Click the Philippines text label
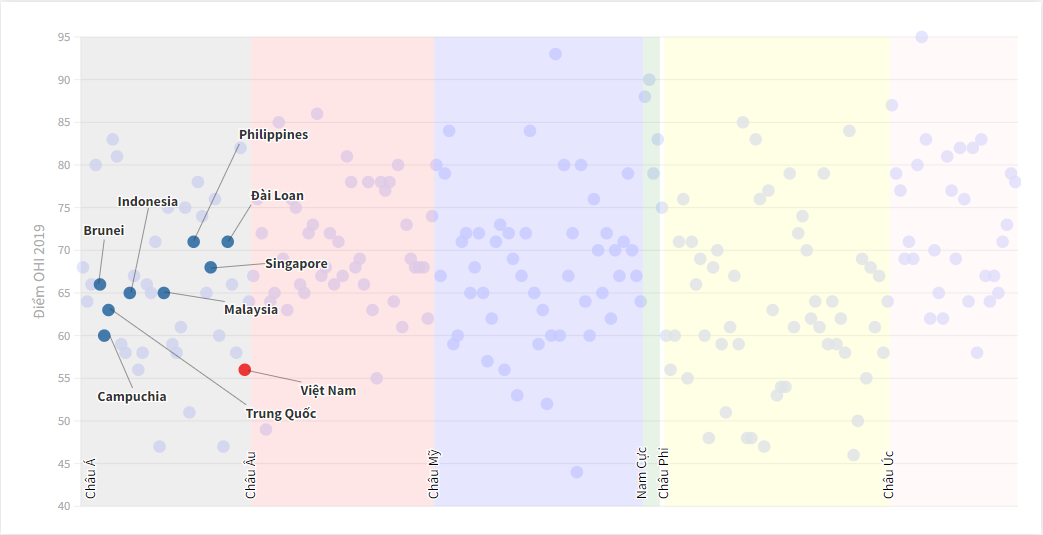The image size is (1043, 535). (273, 134)
